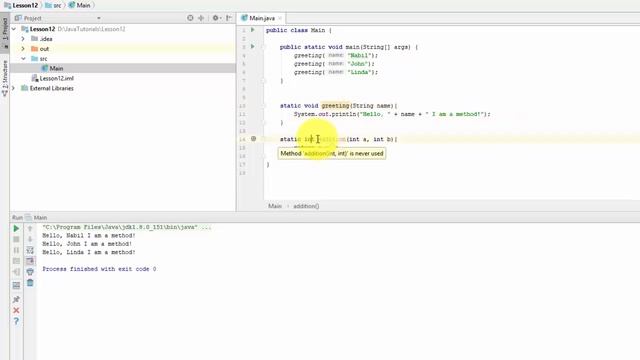Select the out folder row
The height and width of the screenshot is (360, 640).
pyautogui.click(x=122, y=49)
